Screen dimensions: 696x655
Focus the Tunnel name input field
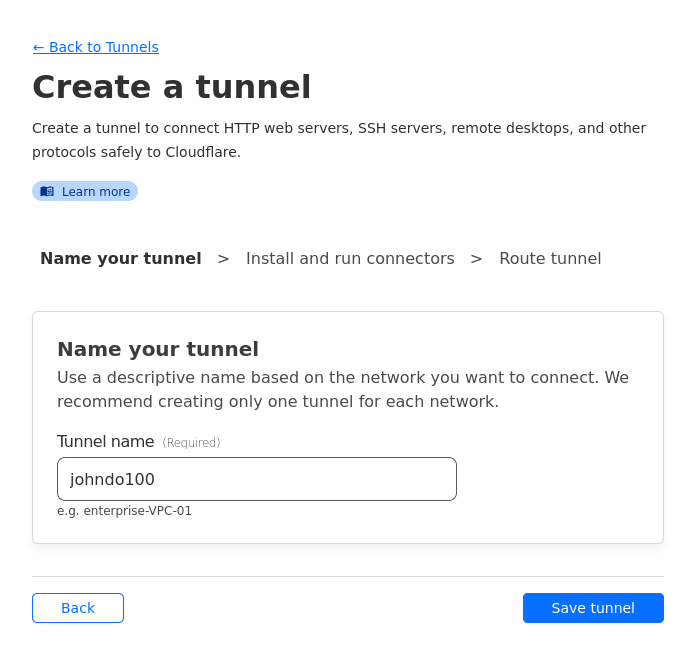pos(257,479)
